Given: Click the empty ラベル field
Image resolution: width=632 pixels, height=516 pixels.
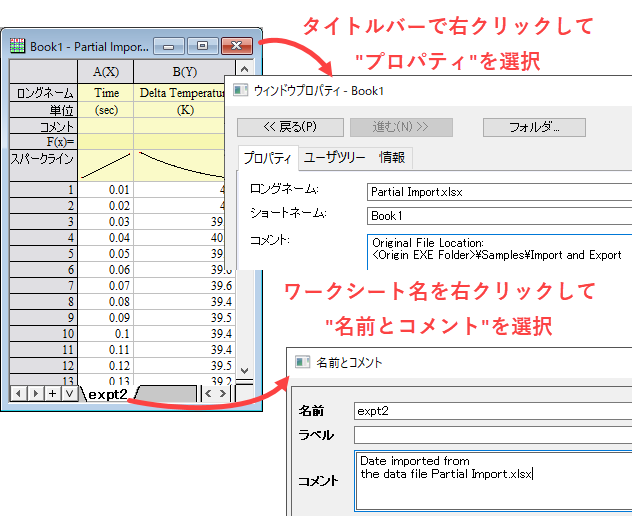Looking at the screenshot, I should pyautogui.click(x=493, y=435).
